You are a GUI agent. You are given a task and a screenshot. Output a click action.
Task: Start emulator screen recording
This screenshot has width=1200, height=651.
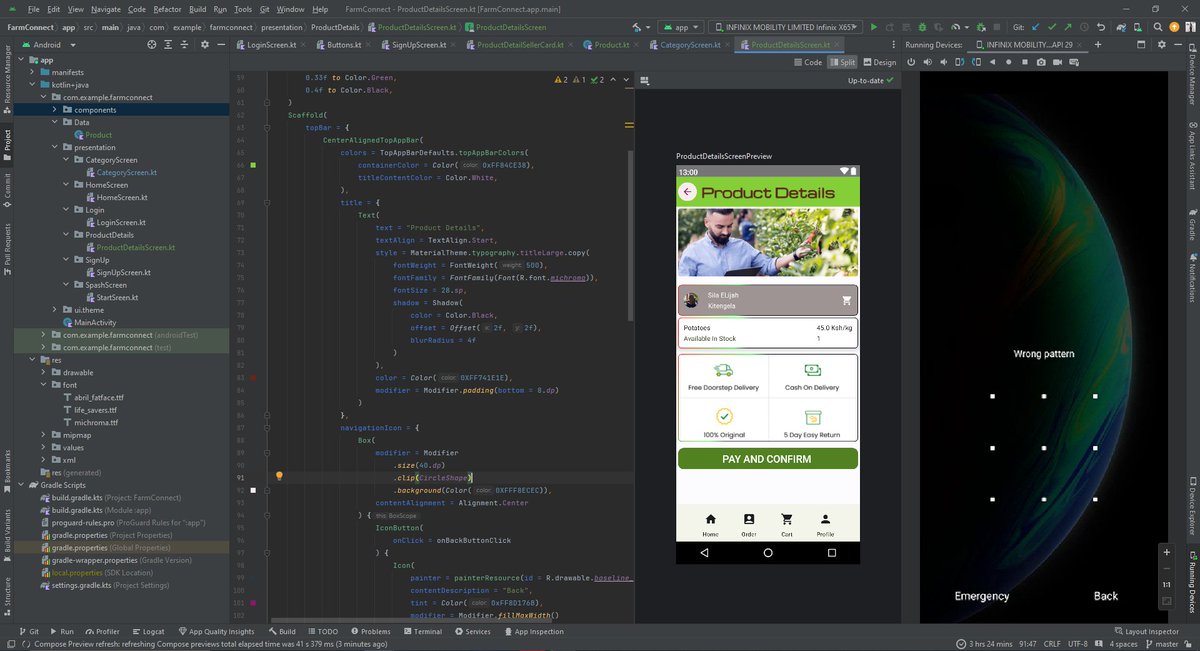coord(1057,62)
